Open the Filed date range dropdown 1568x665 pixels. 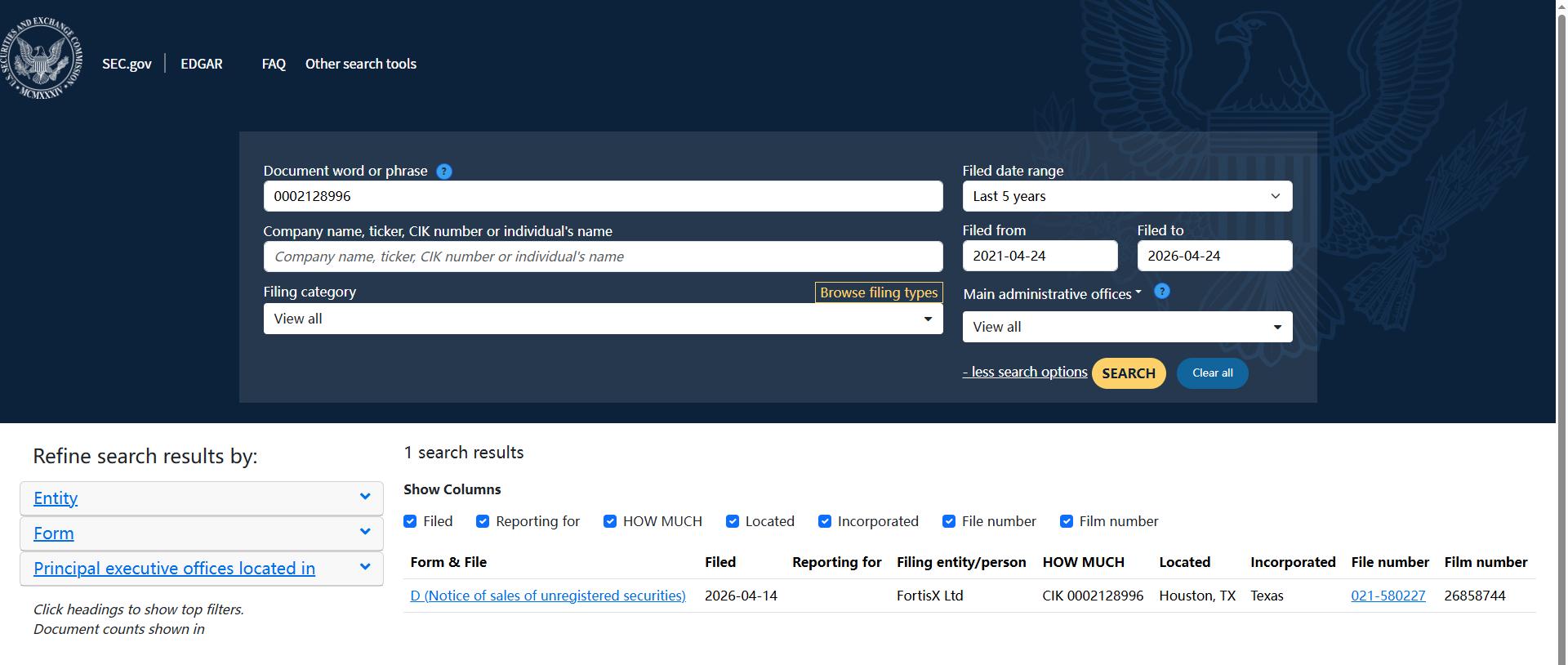pos(1127,196)
